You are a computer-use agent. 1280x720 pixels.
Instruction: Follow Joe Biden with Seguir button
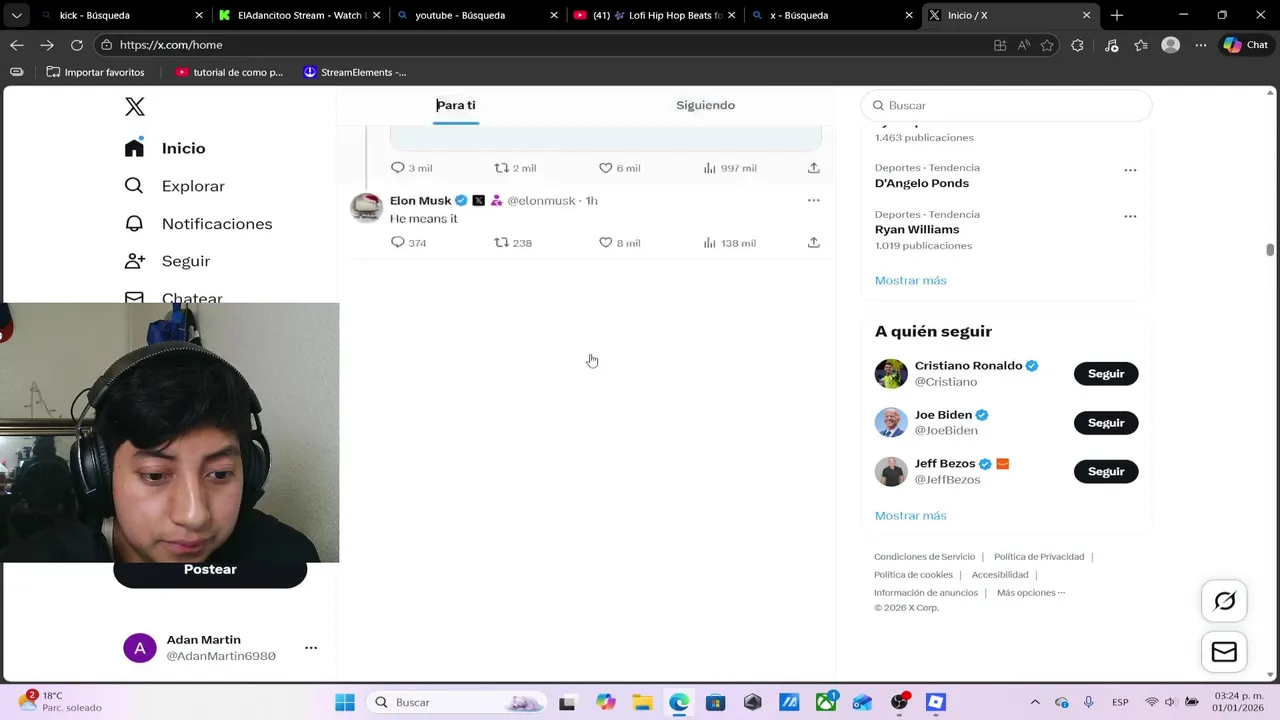pyautogui.click(x=1106, y=423)
